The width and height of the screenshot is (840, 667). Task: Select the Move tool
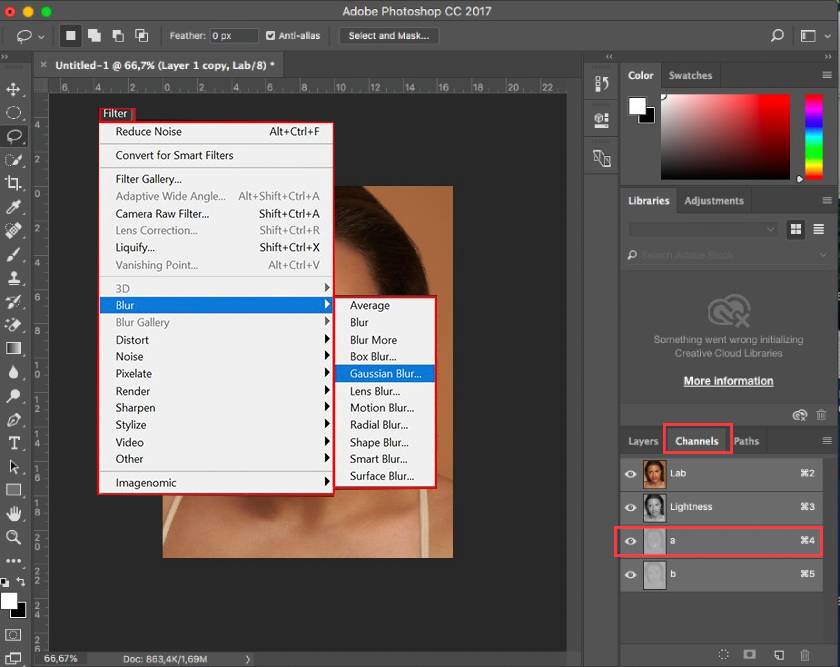point(14,89)
